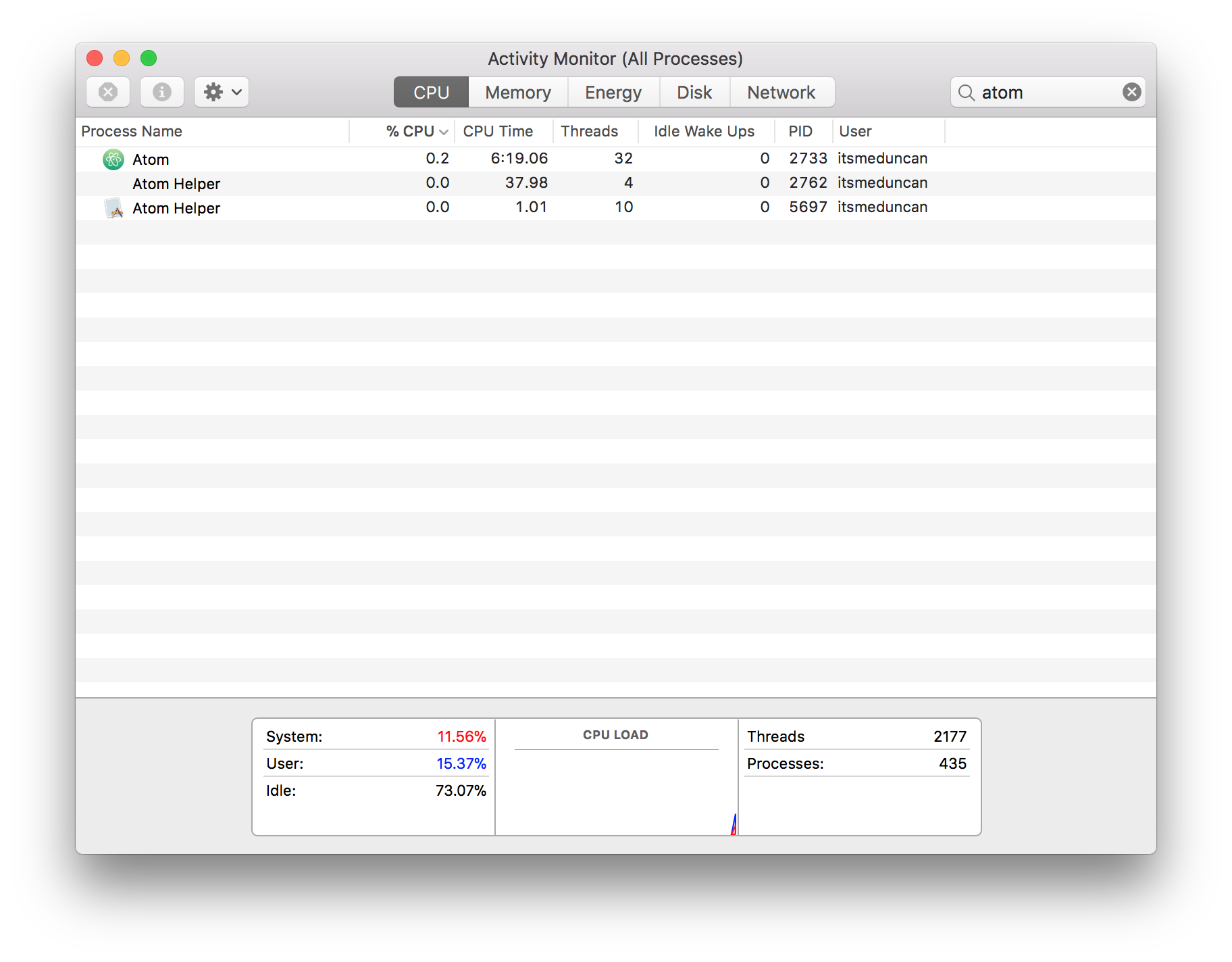The image size is (1232, 962).
Task: Click the Idle percentage 73.07%
Action: (x=461, y=790)
